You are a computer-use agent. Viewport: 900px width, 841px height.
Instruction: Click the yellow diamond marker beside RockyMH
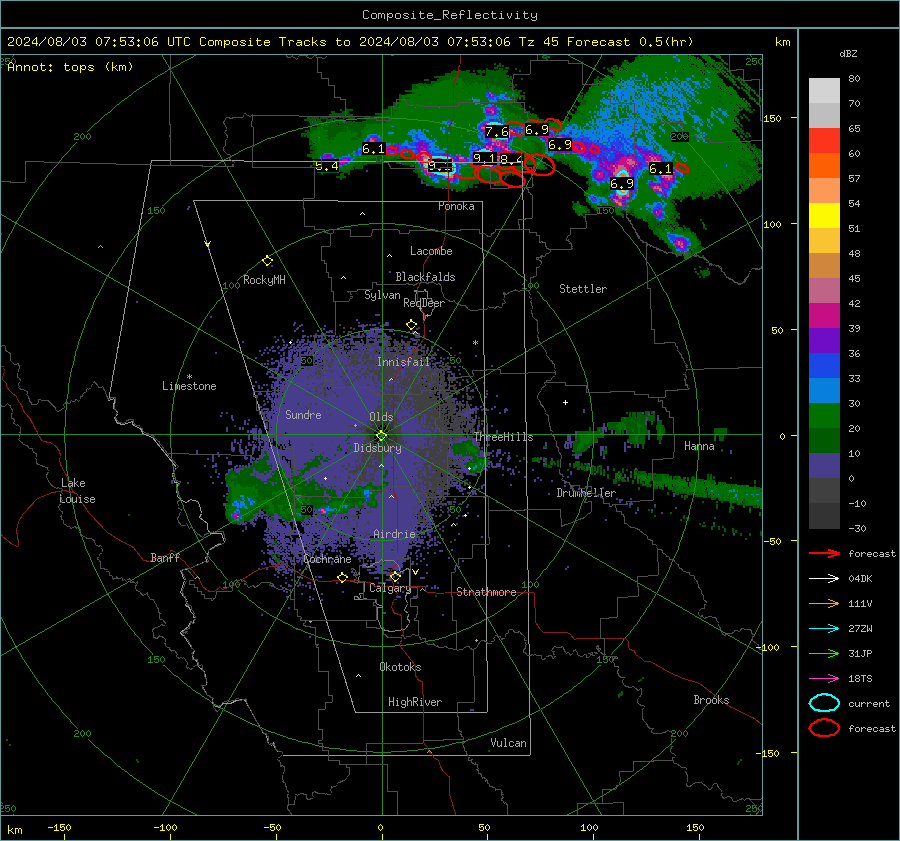(267, 261)
